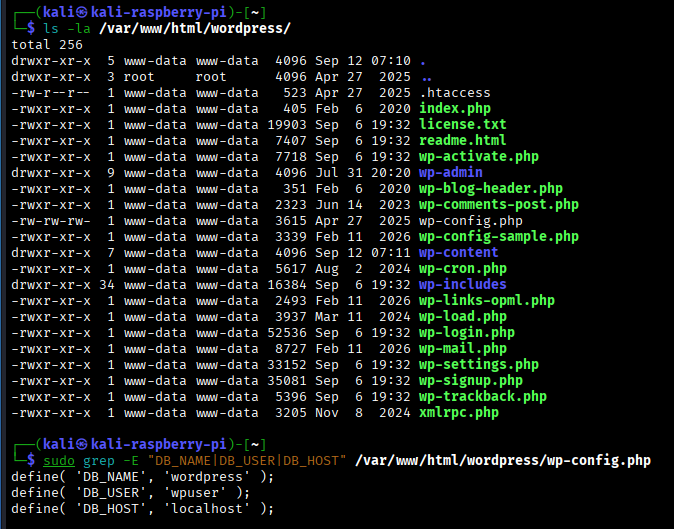Click readme.html in the listing
The image size is (674, 529).
463,141
